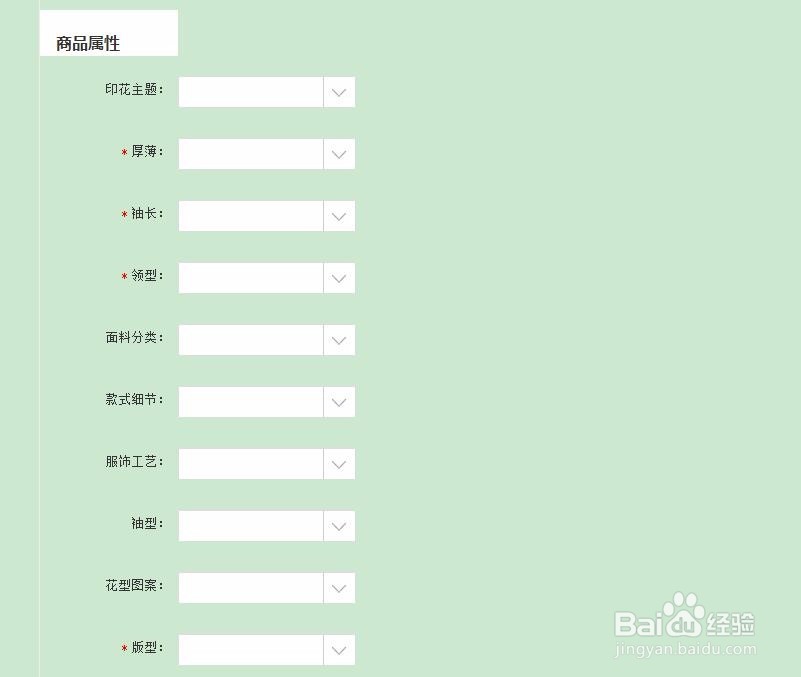Click inside the 印花主题 input box
This screenshot has height=677, width=801.
(248, 91)
